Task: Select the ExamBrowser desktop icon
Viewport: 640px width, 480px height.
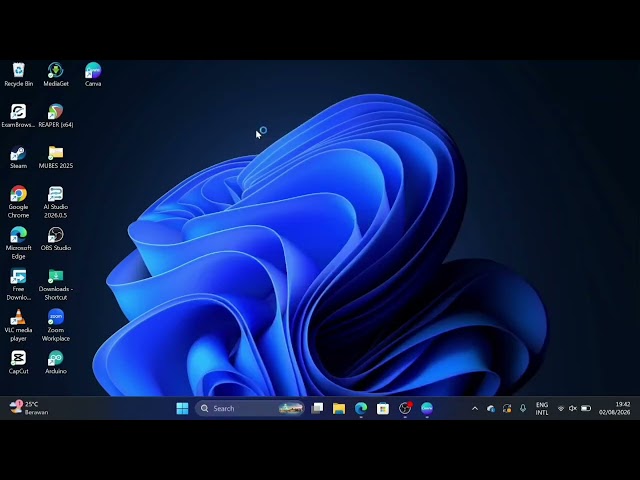Action: coord(18,116)
